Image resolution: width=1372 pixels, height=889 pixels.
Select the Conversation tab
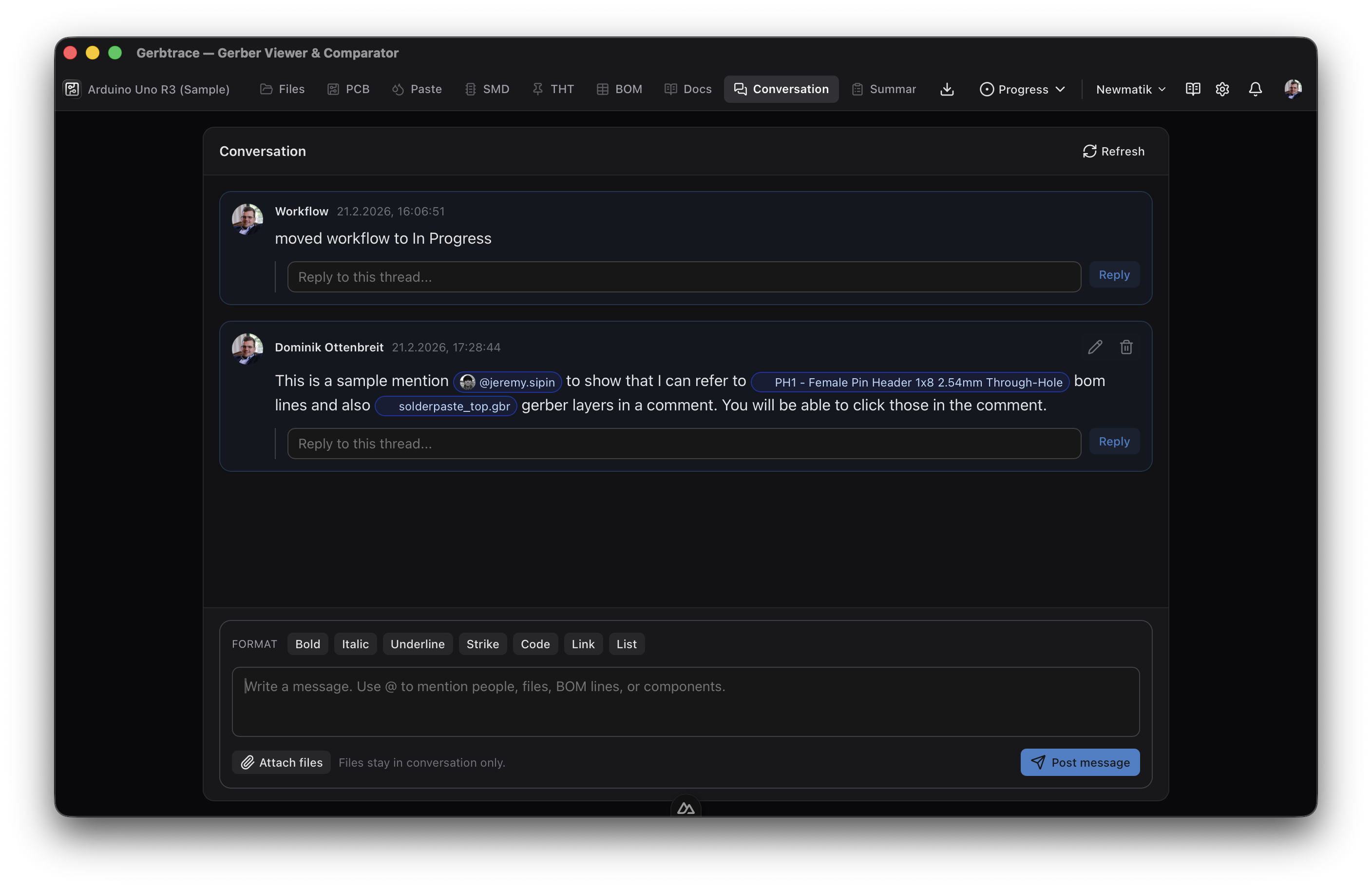tap(781, 89)
